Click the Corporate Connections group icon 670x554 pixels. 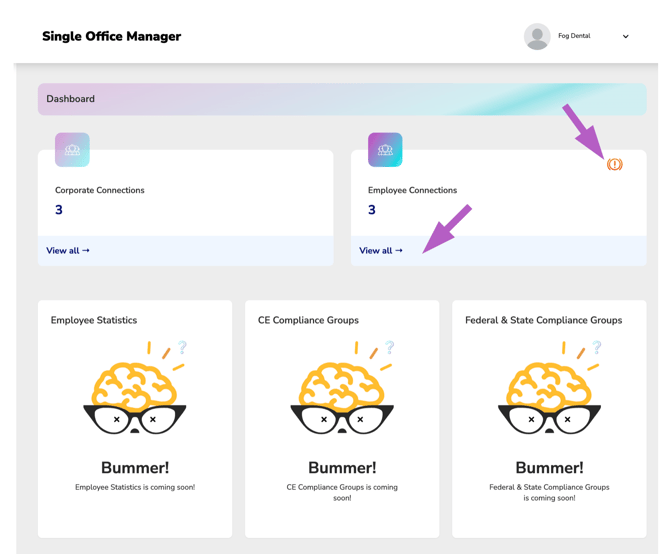click(72, 149)
